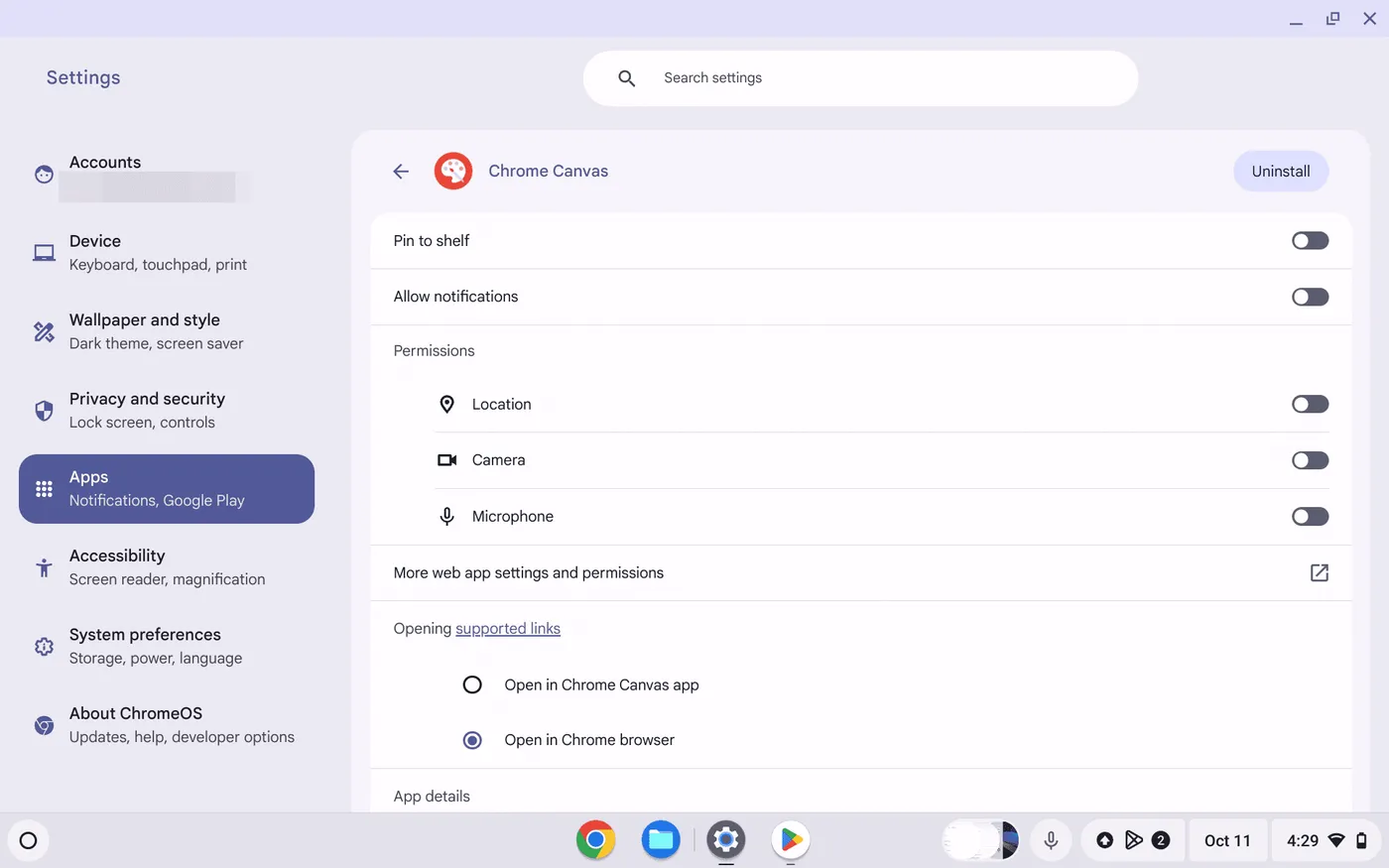Click the Microphone permission icon

pyautogui.click(x=447, y=517)
